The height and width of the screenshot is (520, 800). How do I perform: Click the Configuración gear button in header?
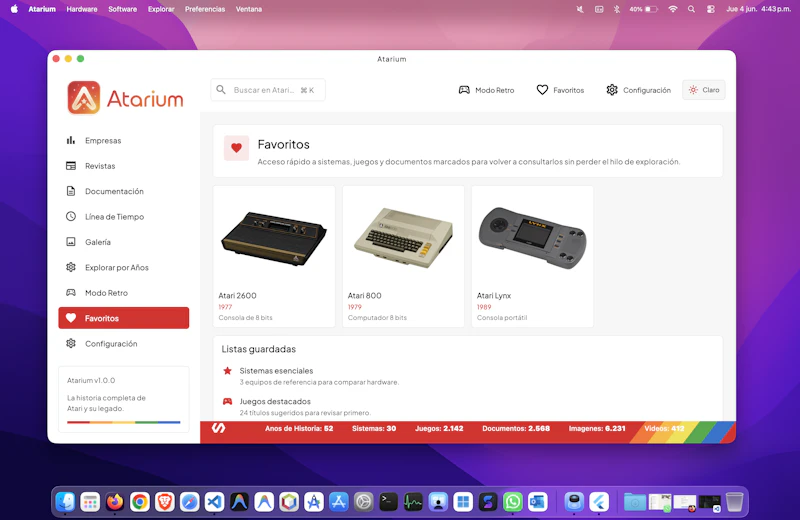point(638,90)
